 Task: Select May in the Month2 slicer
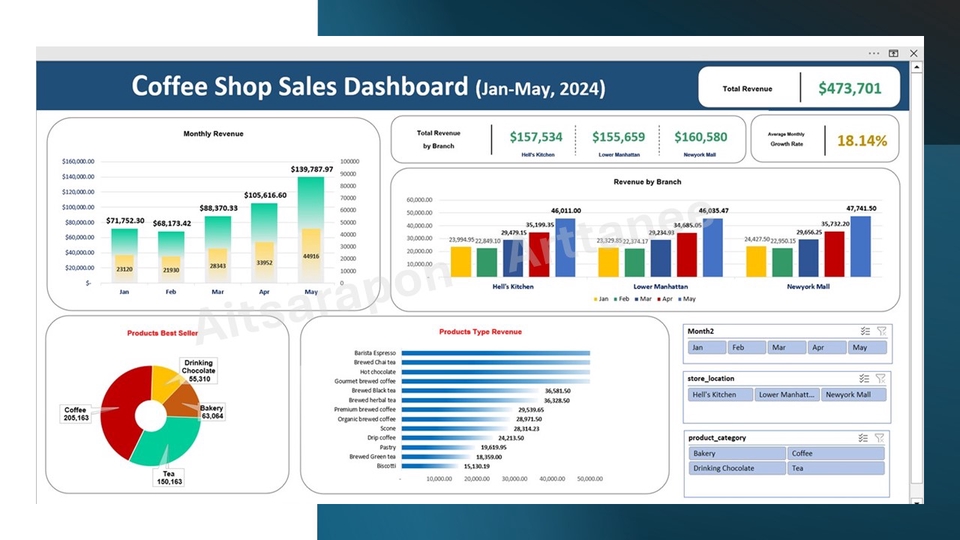(x=866, y=348)
